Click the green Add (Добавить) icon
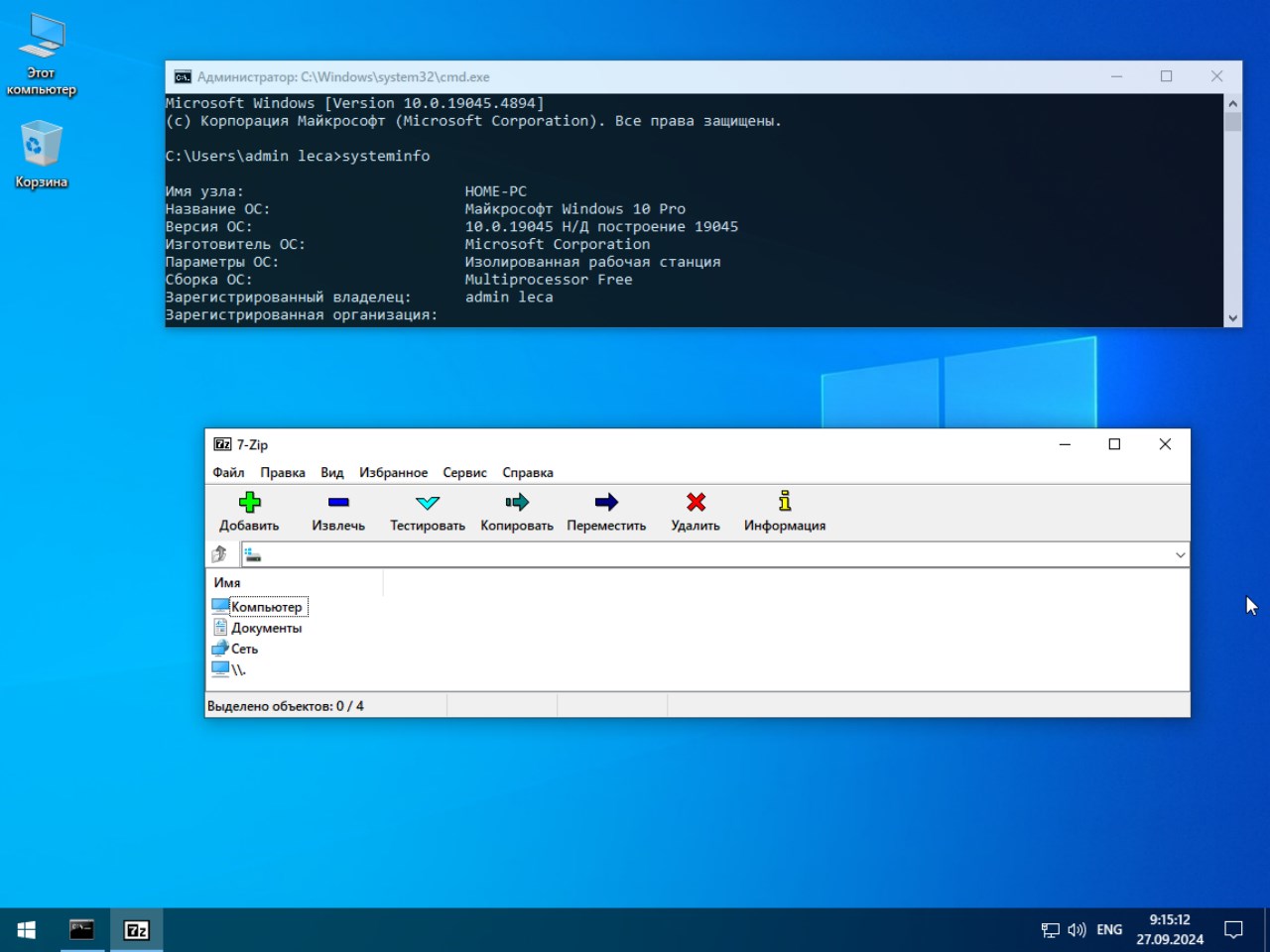The height and width of the screenshot is (952, 1270). [249, 503]
